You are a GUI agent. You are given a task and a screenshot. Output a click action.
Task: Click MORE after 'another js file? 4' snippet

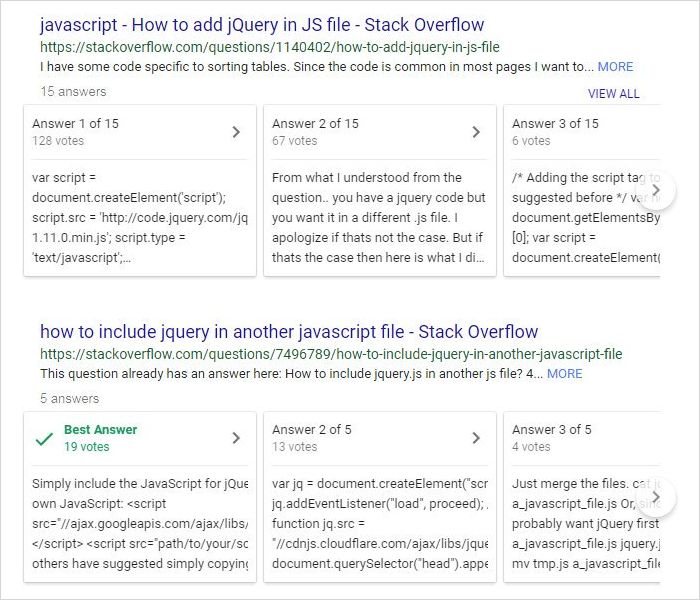coord(564,374)
